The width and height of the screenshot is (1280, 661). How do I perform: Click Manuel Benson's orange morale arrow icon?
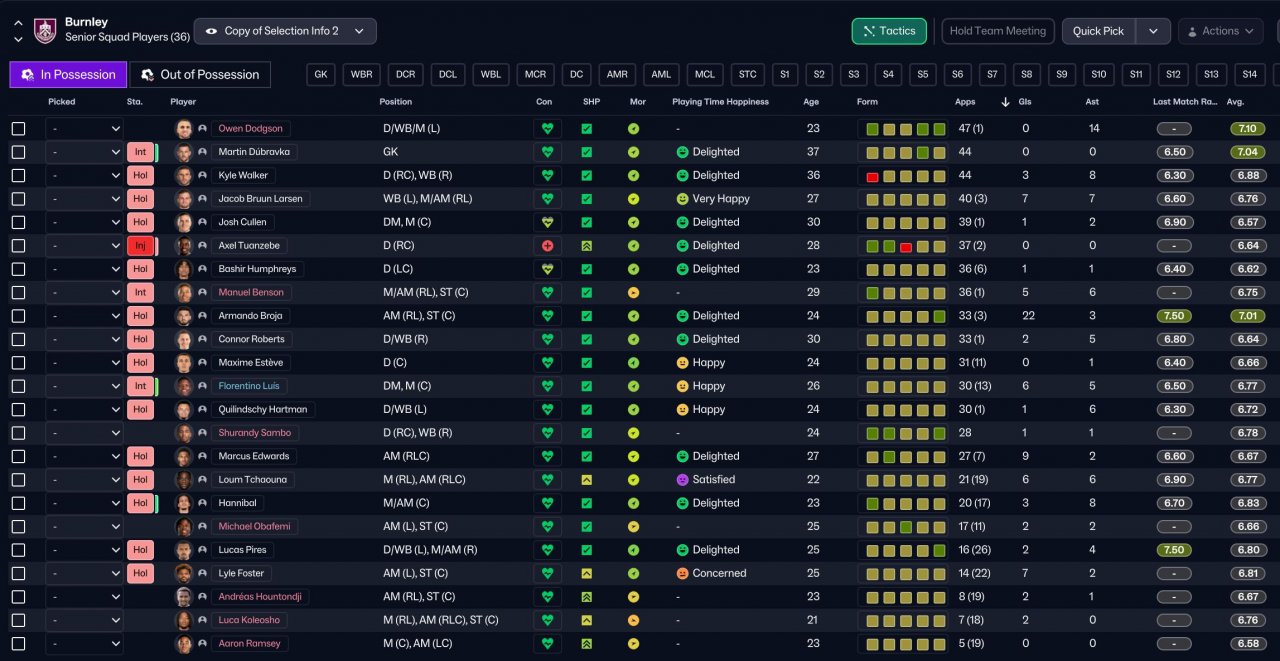point(633,293)
